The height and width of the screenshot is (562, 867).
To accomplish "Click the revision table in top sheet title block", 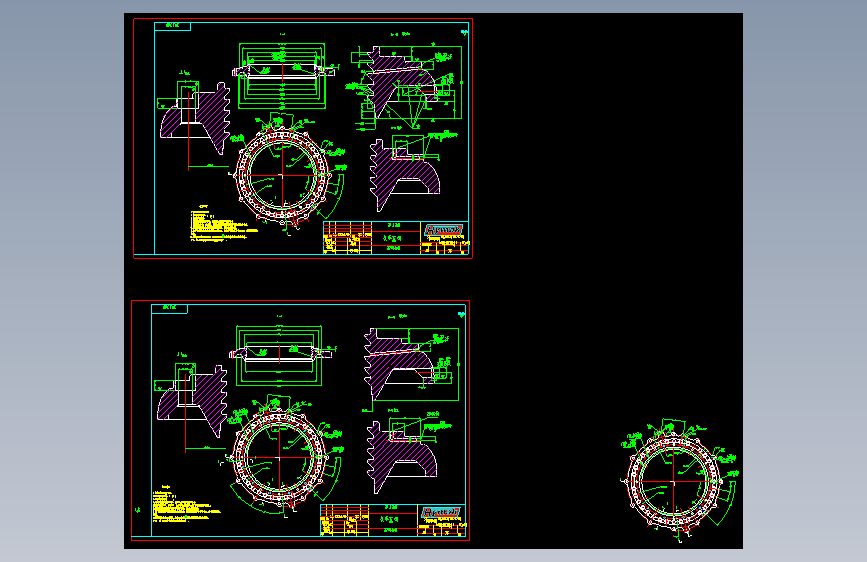I will pos(347,238).
